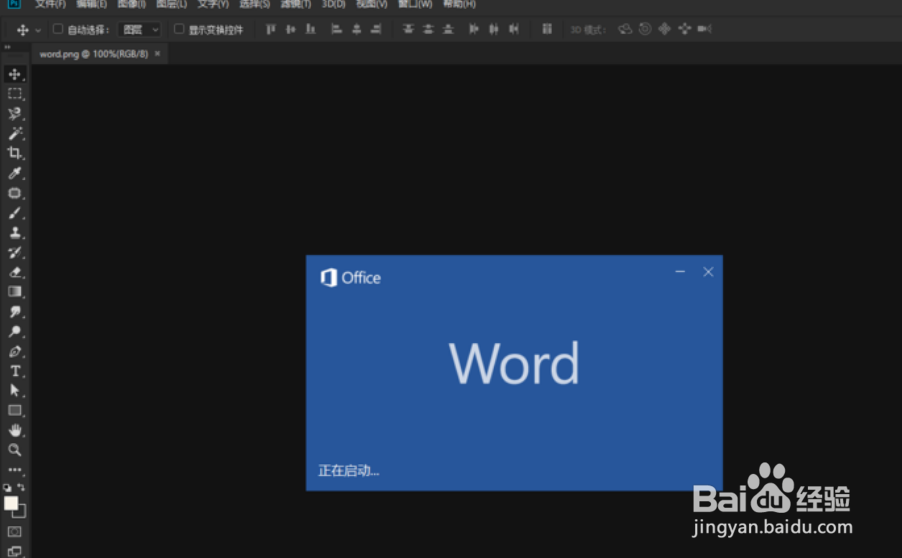Select the Gradient tool
The image size is (902, 558).
click(x=15, y=292)
